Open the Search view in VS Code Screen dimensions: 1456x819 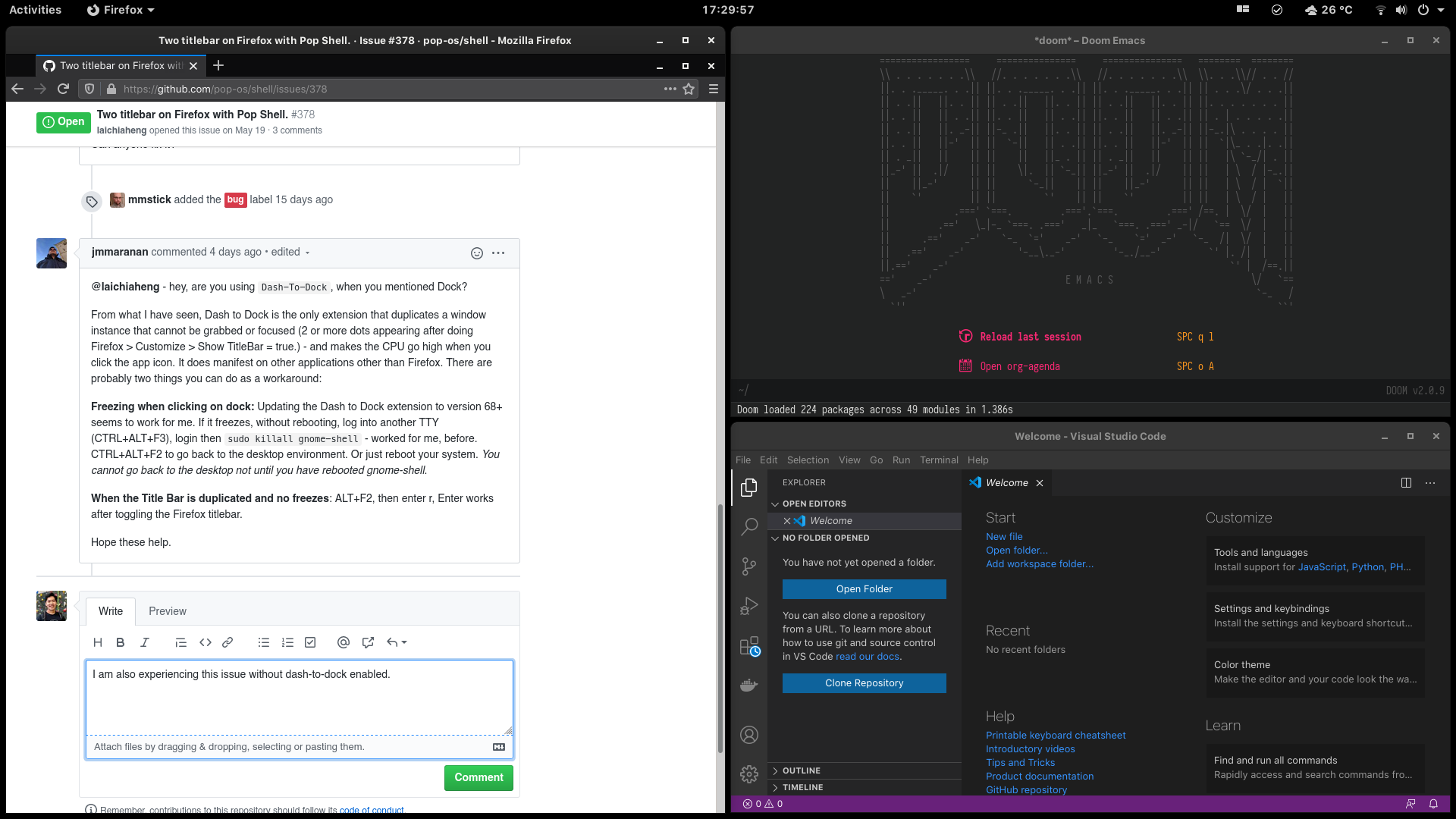click(x=749, y=526)
